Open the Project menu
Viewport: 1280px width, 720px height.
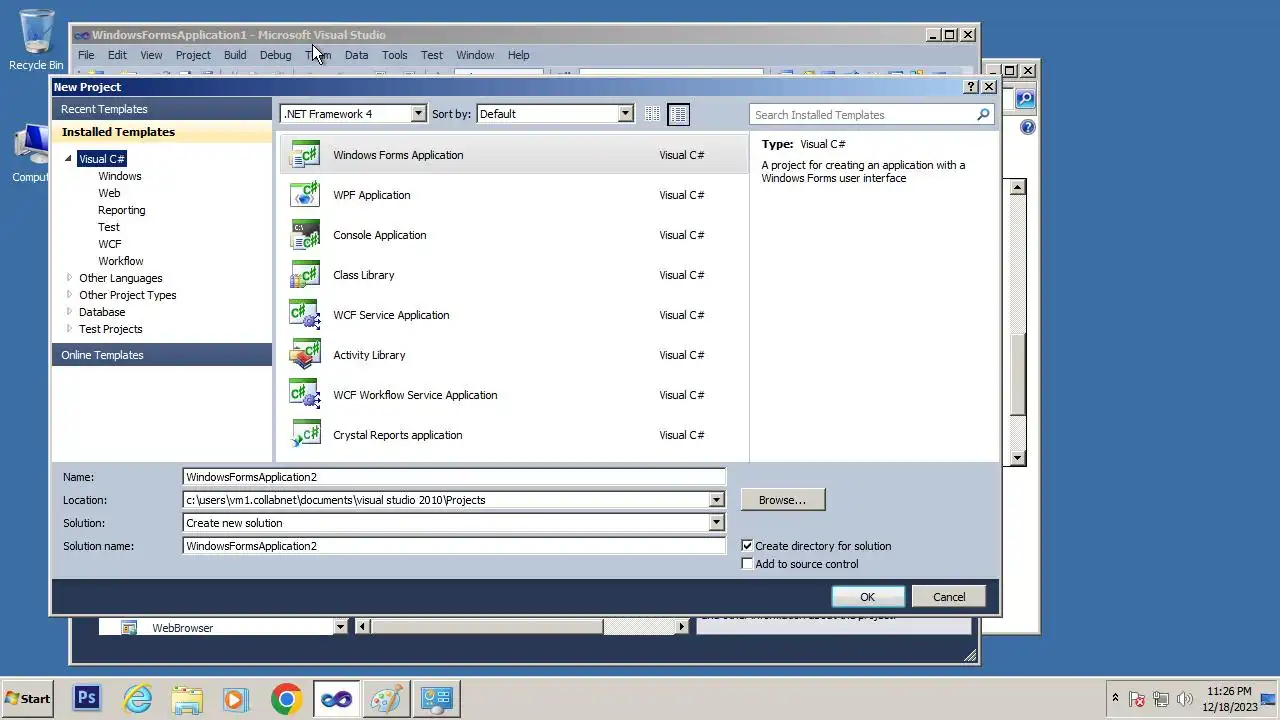(x=193, y=55)
